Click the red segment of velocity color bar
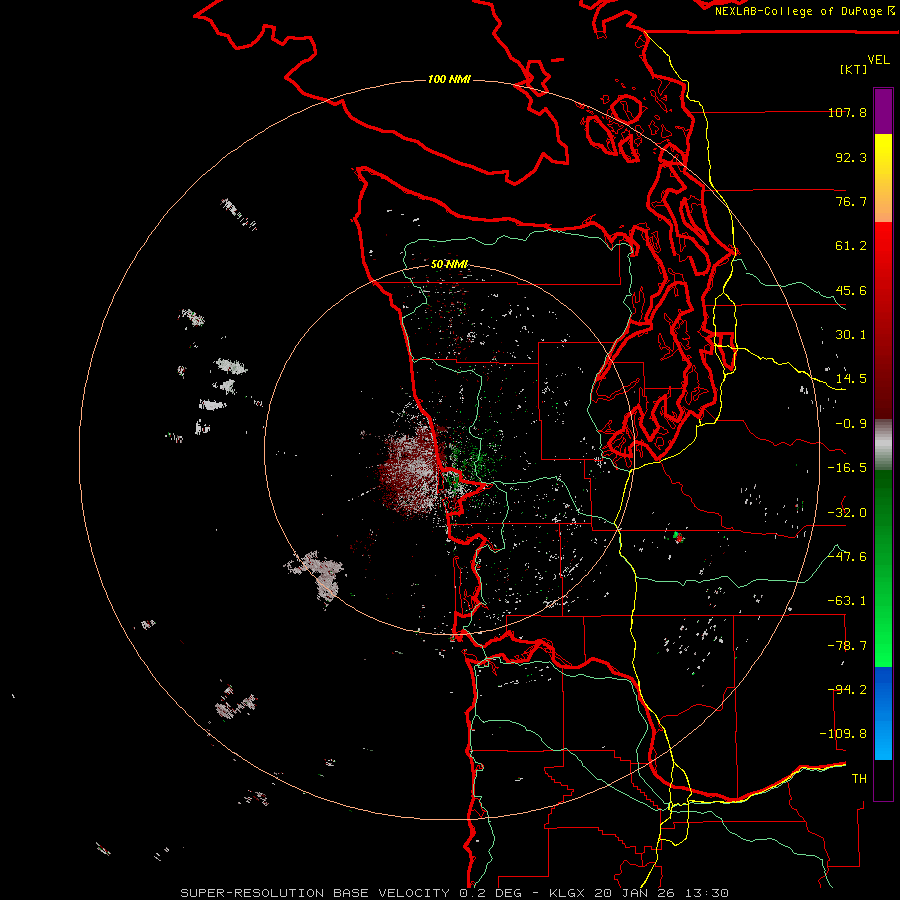 tap(883, 320)
